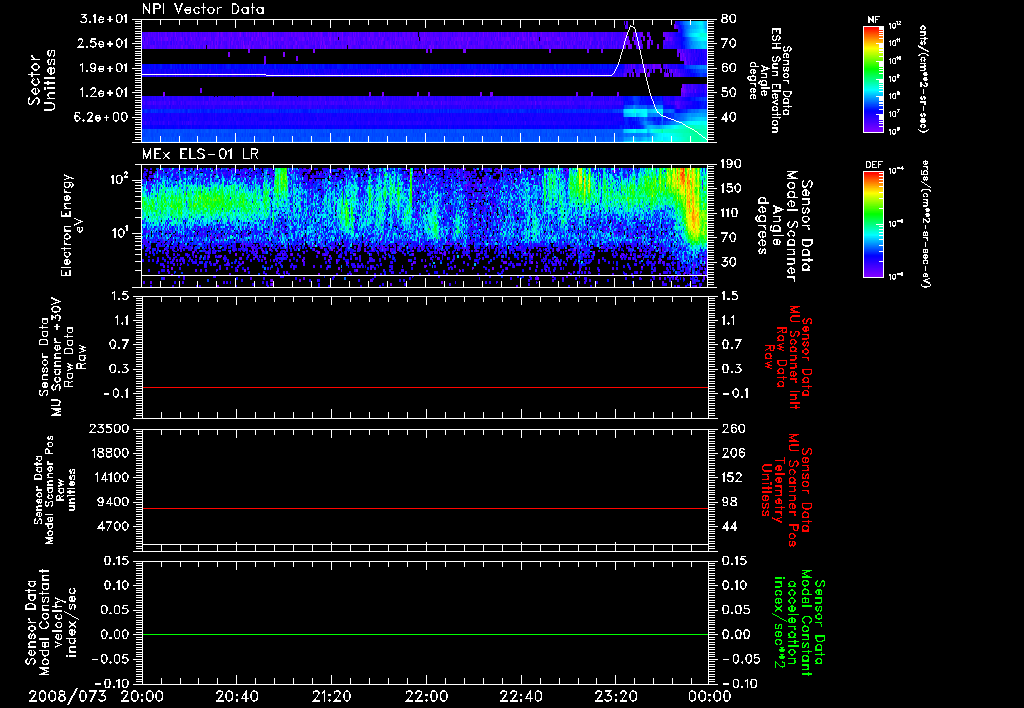Click the ergs/(cm**2-sr-sec-eV) units label
The image size is (1024, 708).
pyautogui.click(x=925, y=224)
